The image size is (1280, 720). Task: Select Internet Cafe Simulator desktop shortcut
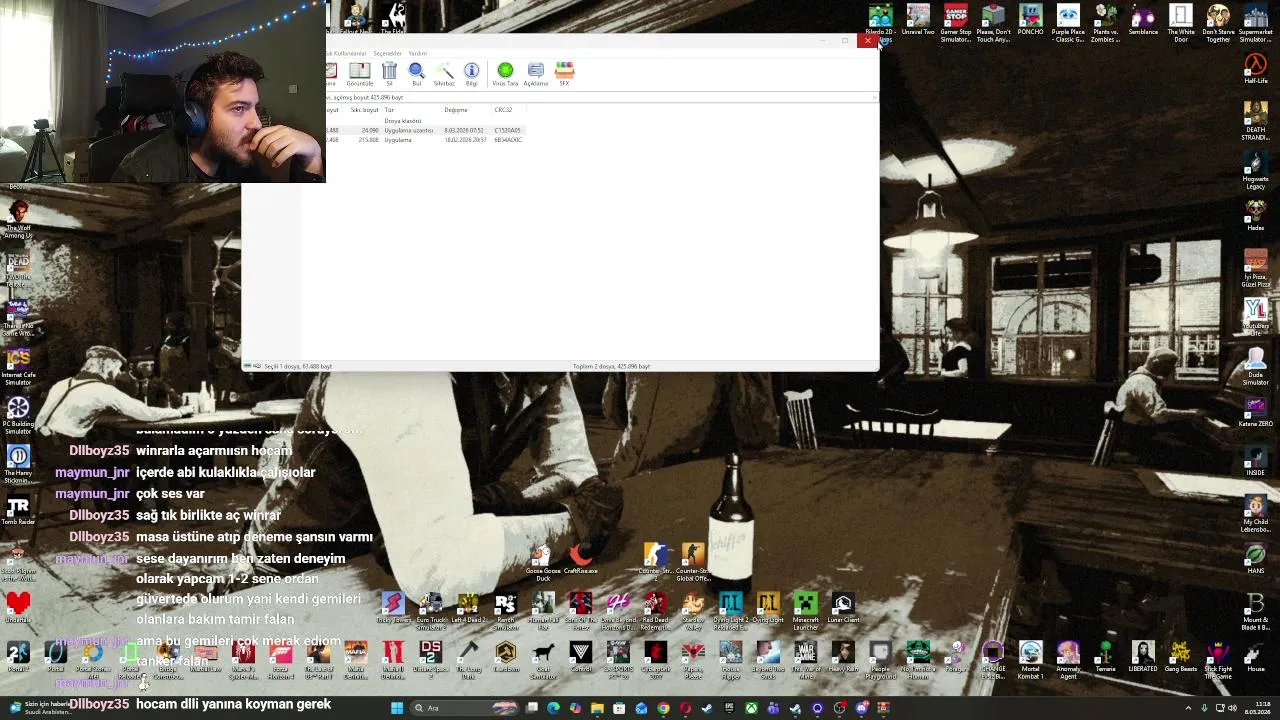[x=18, y=367]
